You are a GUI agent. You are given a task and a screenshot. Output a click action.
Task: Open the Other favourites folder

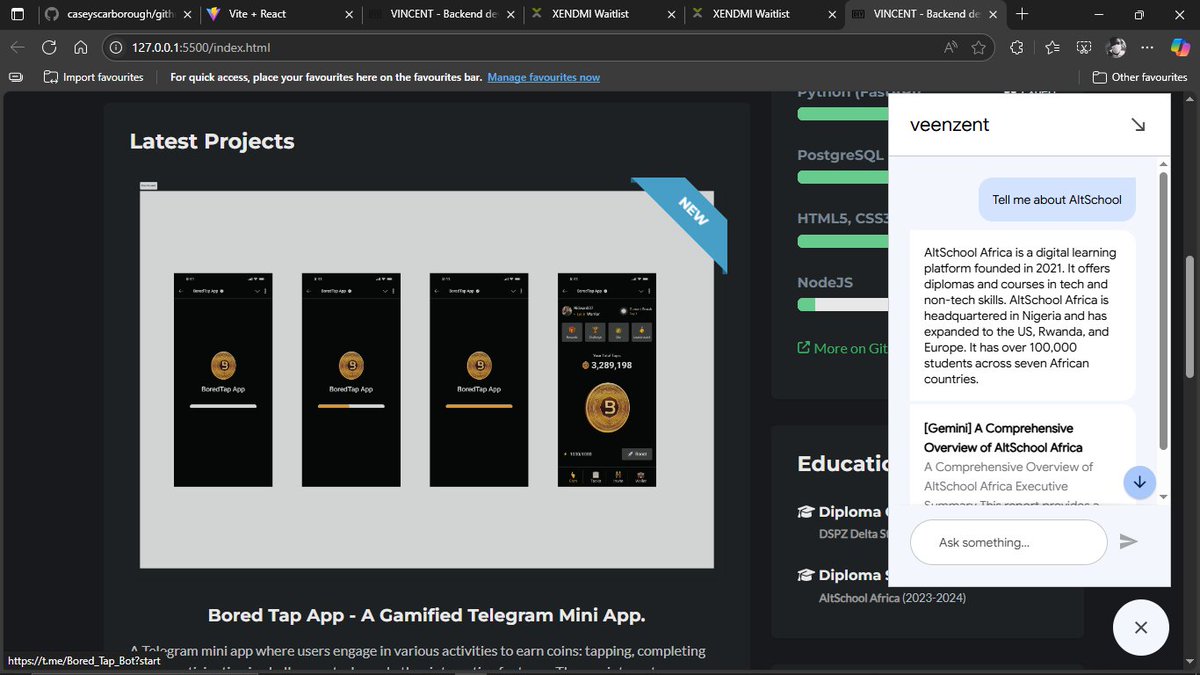click(x=1139, y=77)
